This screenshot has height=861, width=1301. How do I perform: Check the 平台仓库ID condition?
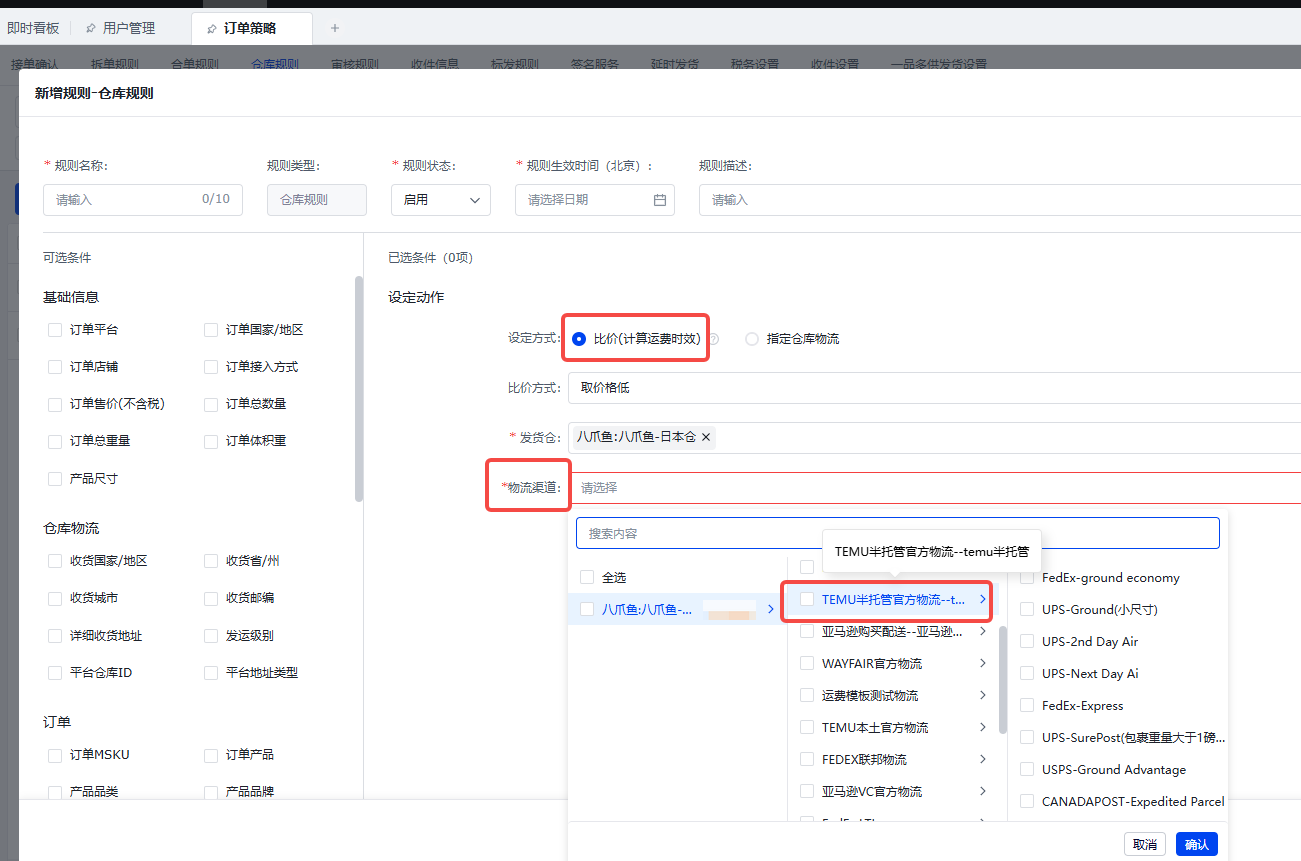55,673
